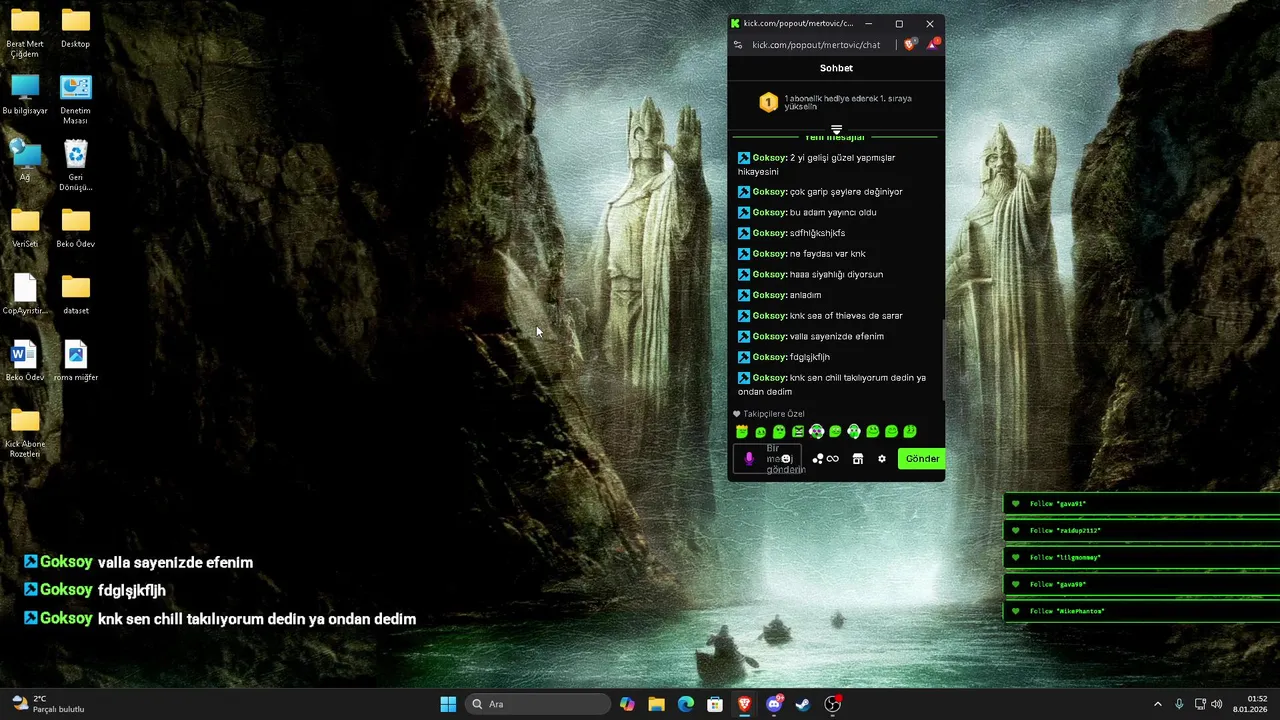Send message with Gönder button
The width and height of the screenshot is (1280, 720).
[x=921, y=459]
